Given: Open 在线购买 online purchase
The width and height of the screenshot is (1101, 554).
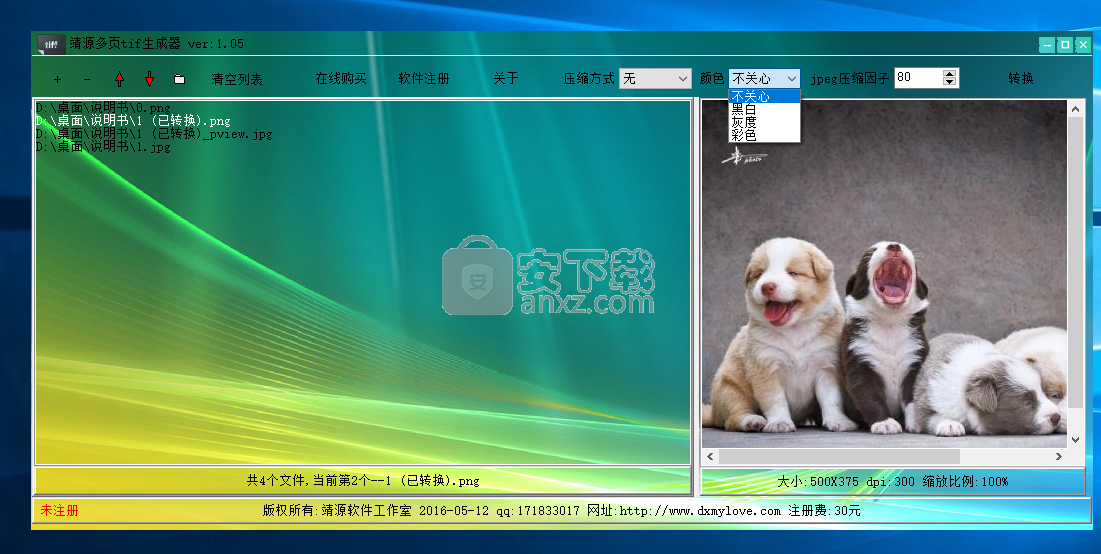Looking at the screenshot, I should [341, 79].
